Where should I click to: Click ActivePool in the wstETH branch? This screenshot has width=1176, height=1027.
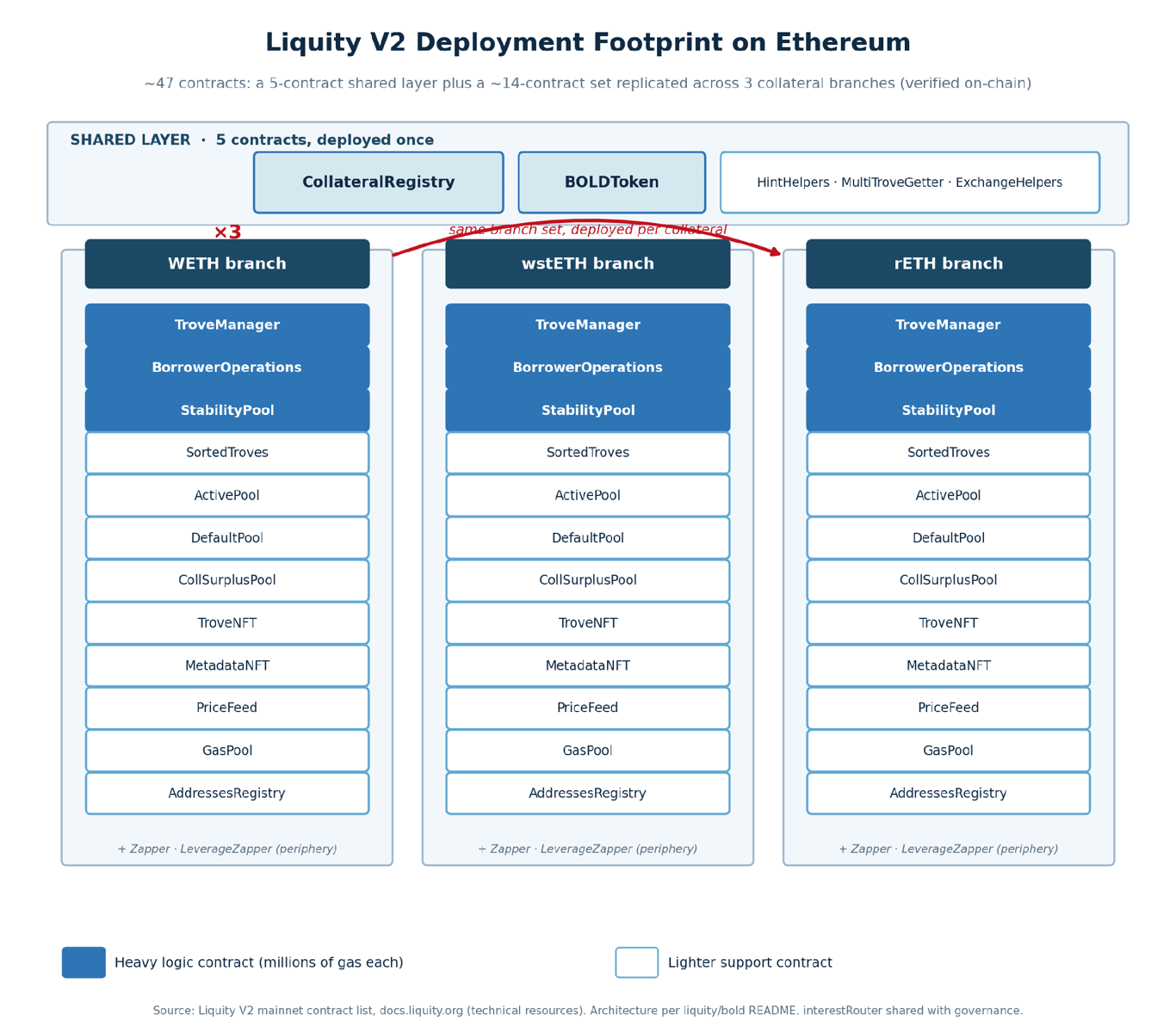tap(588, 496)
